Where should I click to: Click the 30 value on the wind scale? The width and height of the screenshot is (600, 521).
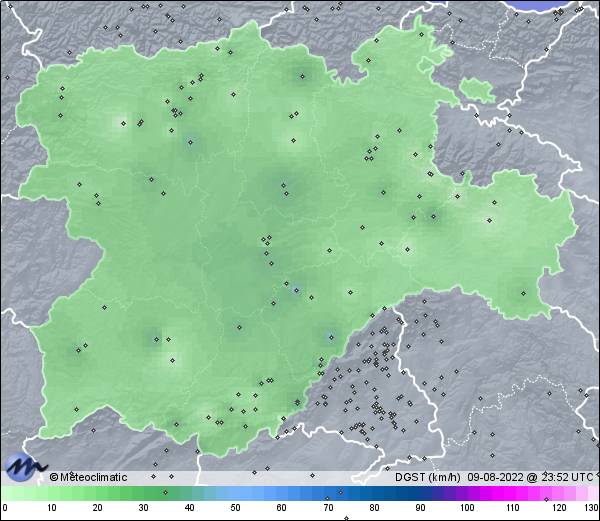point(143,508)
